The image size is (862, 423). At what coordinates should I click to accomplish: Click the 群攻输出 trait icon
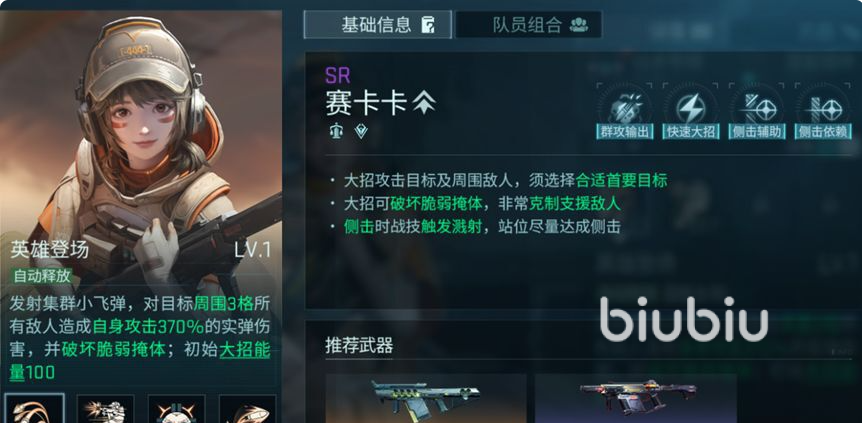point(625,109)
